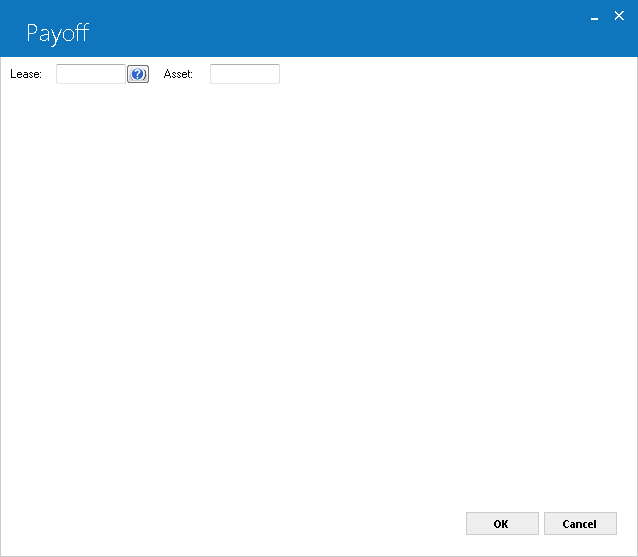Confirm with the OK button
The height and width of the screenshot is (557, 638).
502,523
